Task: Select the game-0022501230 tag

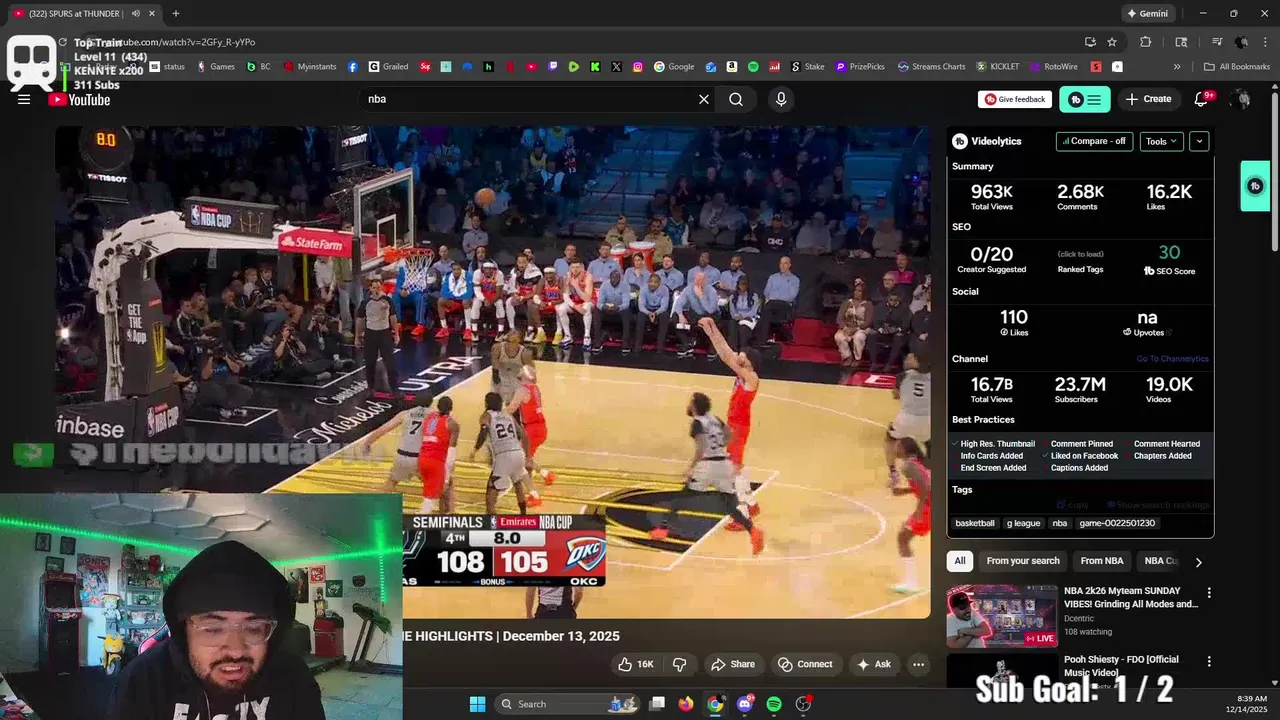Action: 1117,523
